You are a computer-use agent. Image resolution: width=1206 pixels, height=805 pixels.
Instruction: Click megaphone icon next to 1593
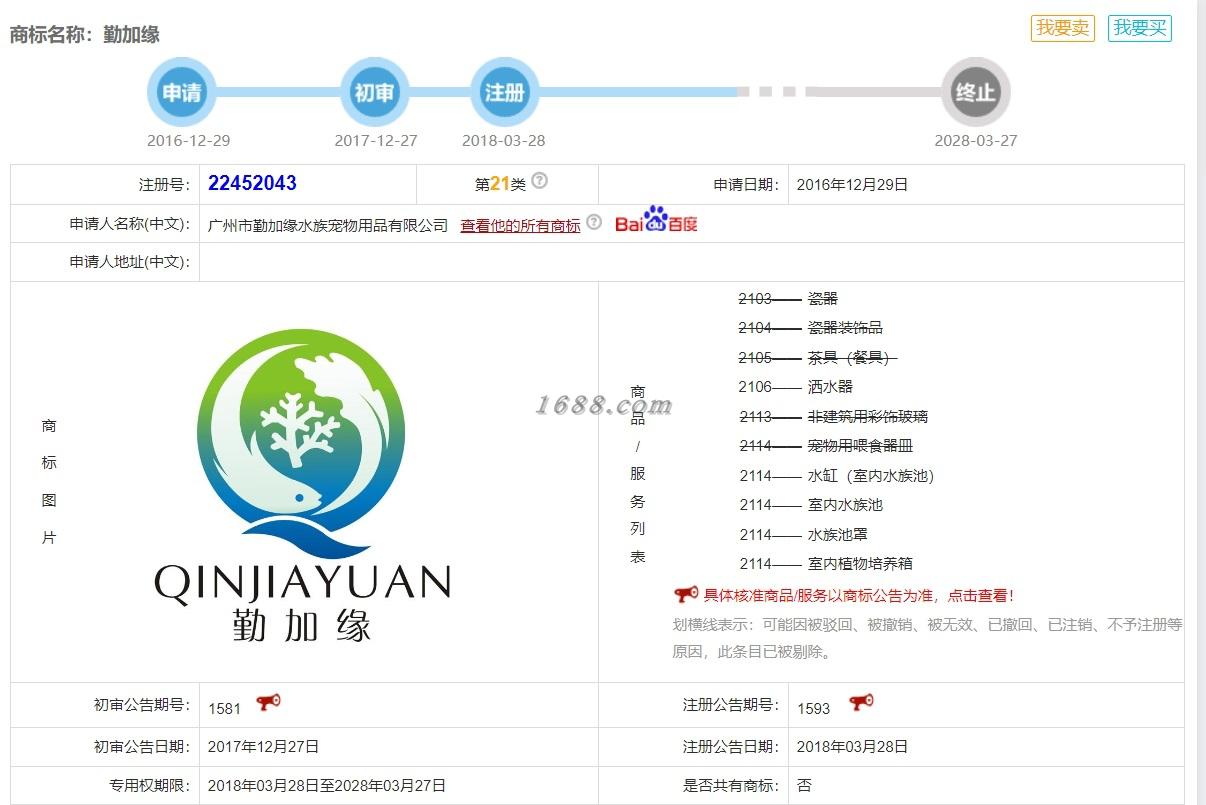pyautogui.click(x=861, y=703)
